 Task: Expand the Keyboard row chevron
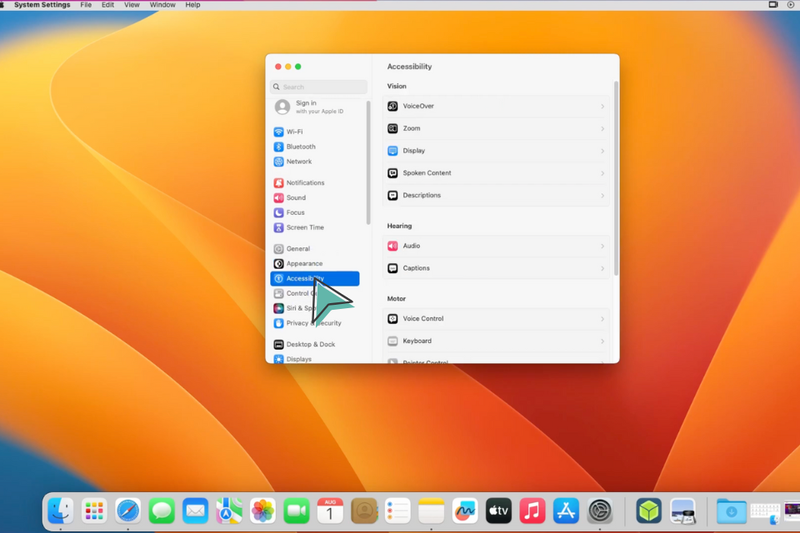coord(603,341)
